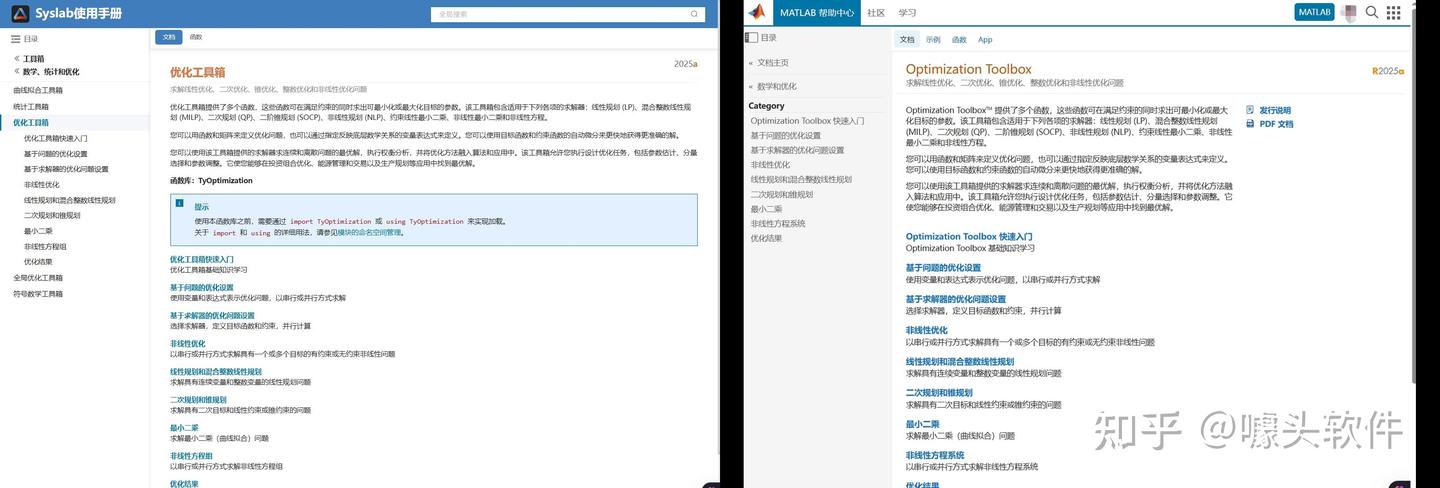Click the blue MATLAB button in header
Viewport: 1440px width, 488px height.
click(1315, 12)
